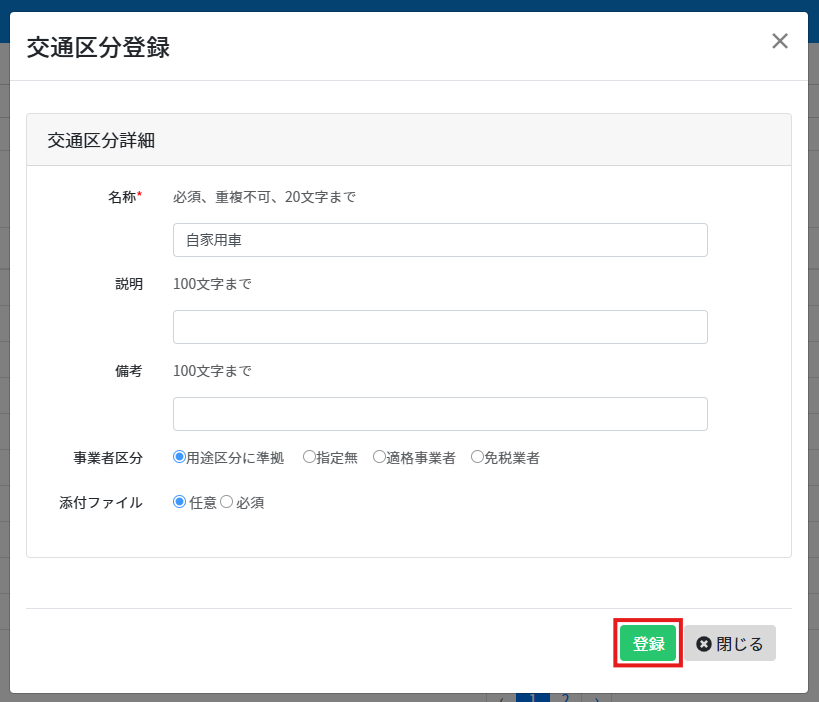Image resolution: width=819 pixels, height=702 pixels.
Task: Click into the empty 説明 text field
Action: [x=440, y=327]
